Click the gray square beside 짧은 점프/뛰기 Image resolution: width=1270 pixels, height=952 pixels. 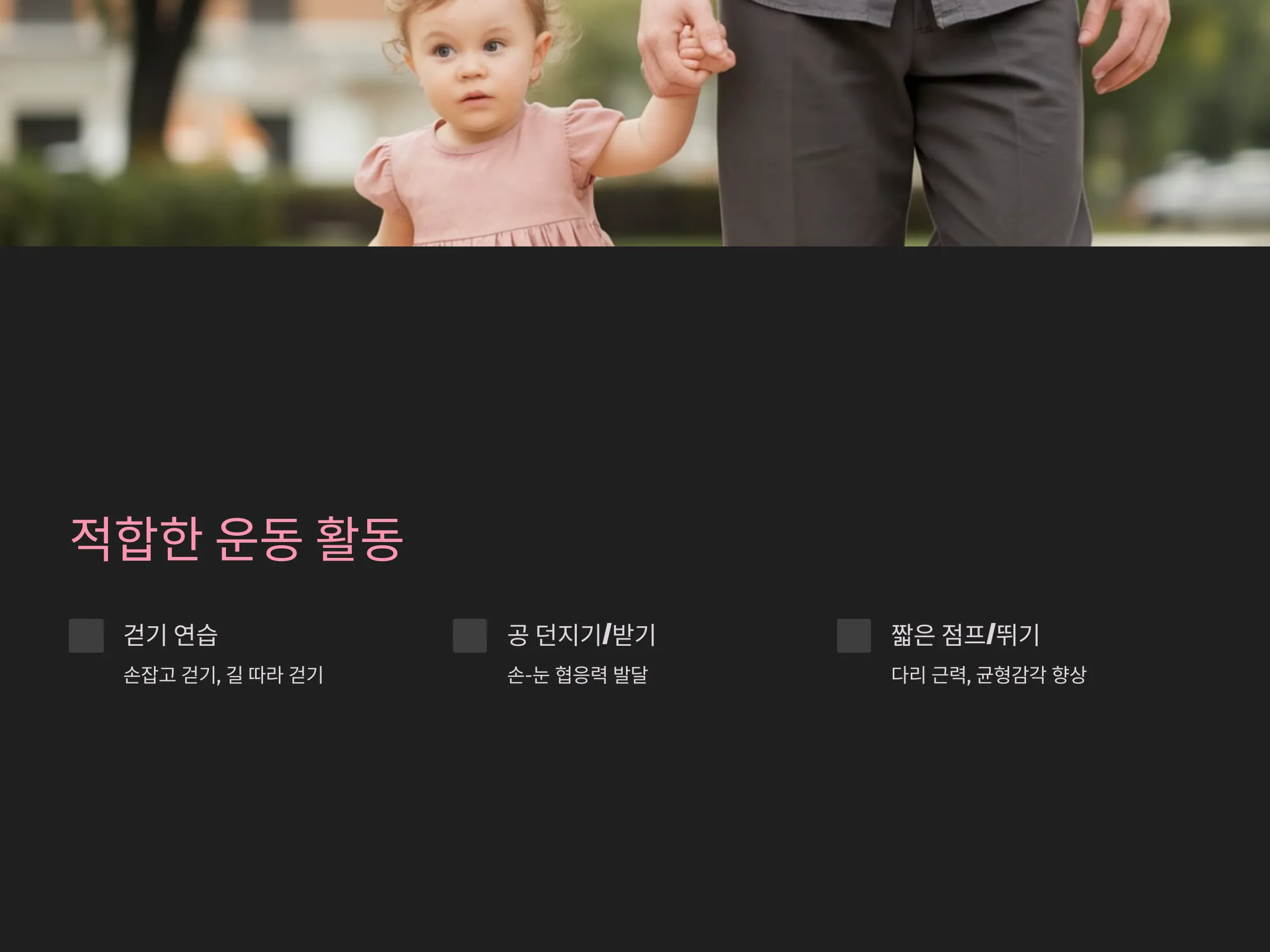click(x=854, y=635)
